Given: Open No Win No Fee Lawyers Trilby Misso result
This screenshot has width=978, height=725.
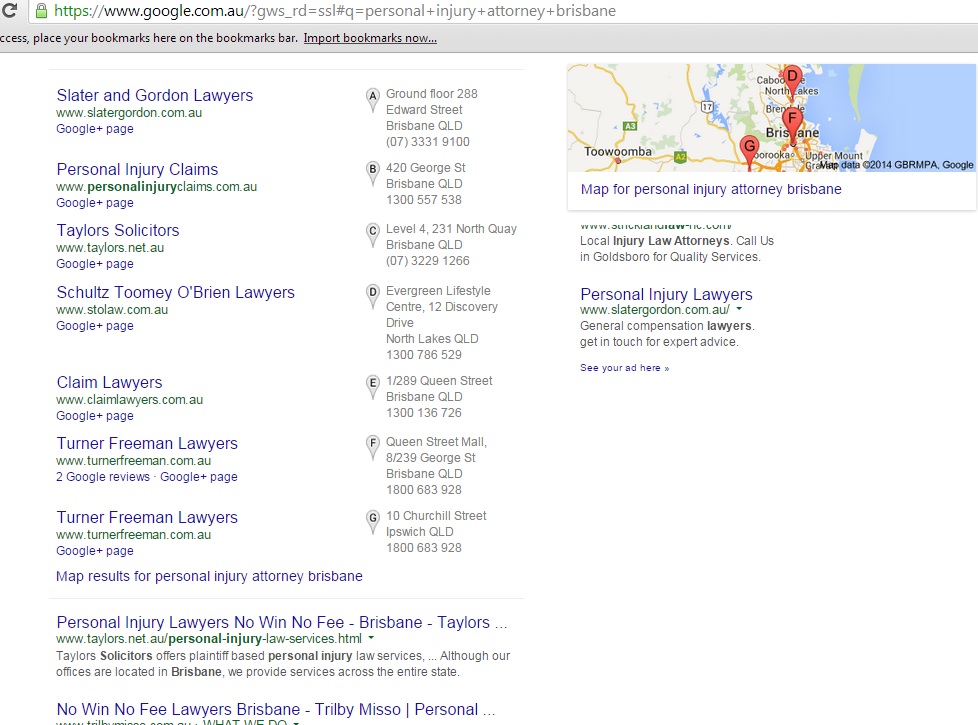Looking at the screenshot, I should coord(276,709).
